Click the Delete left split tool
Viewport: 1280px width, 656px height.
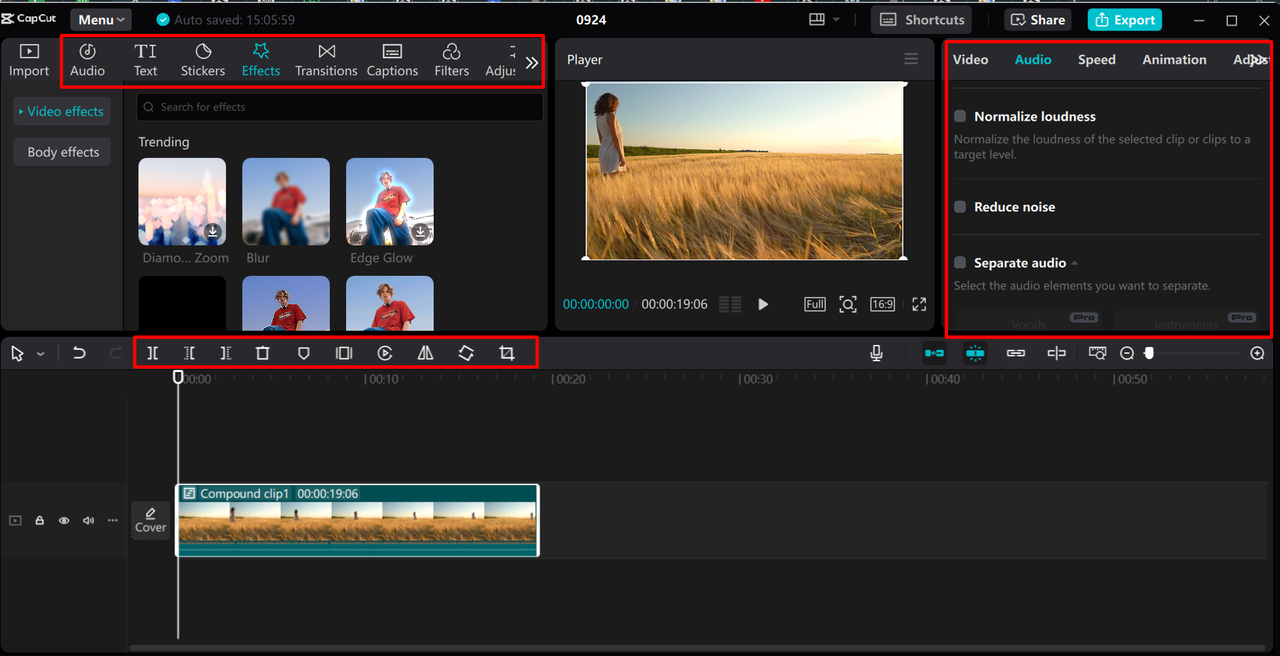click(x=189, y=353)
